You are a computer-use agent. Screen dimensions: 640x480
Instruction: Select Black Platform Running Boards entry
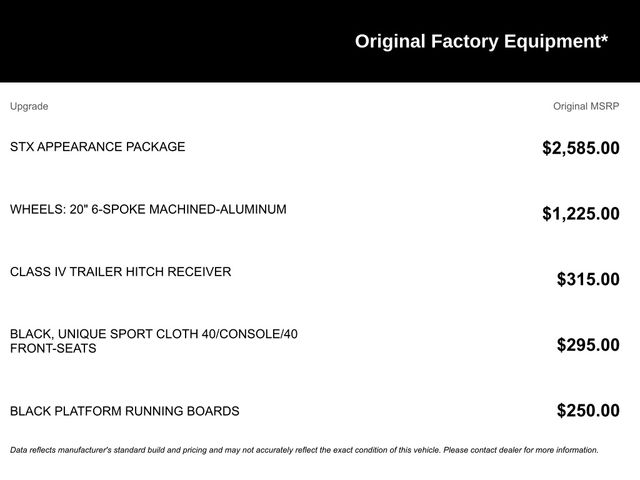point(124,411)
